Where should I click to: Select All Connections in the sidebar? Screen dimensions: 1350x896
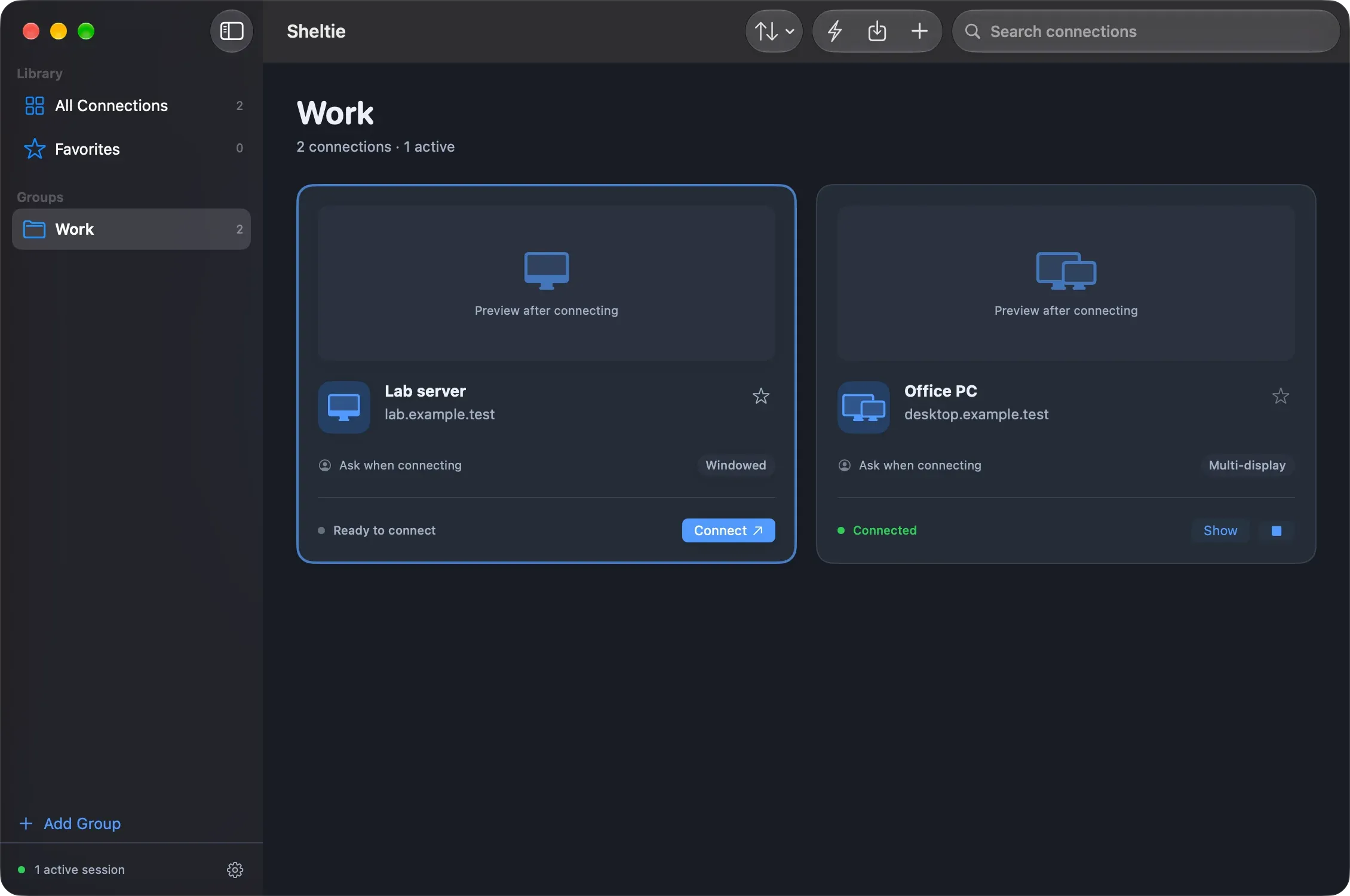pyautogui.click(x=131, y=106)
